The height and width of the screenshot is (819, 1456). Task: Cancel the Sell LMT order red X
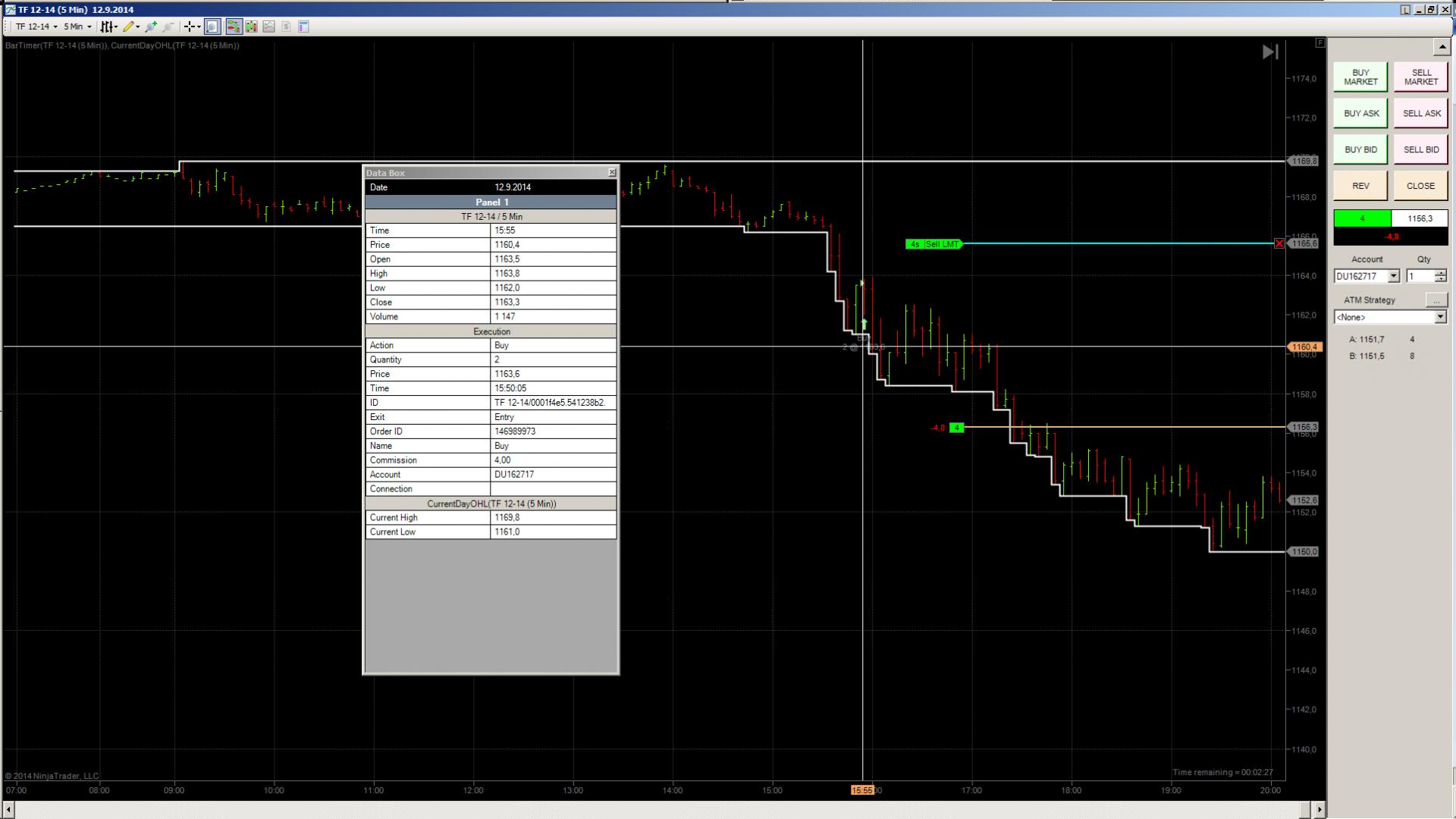(x=1279, y=243)
